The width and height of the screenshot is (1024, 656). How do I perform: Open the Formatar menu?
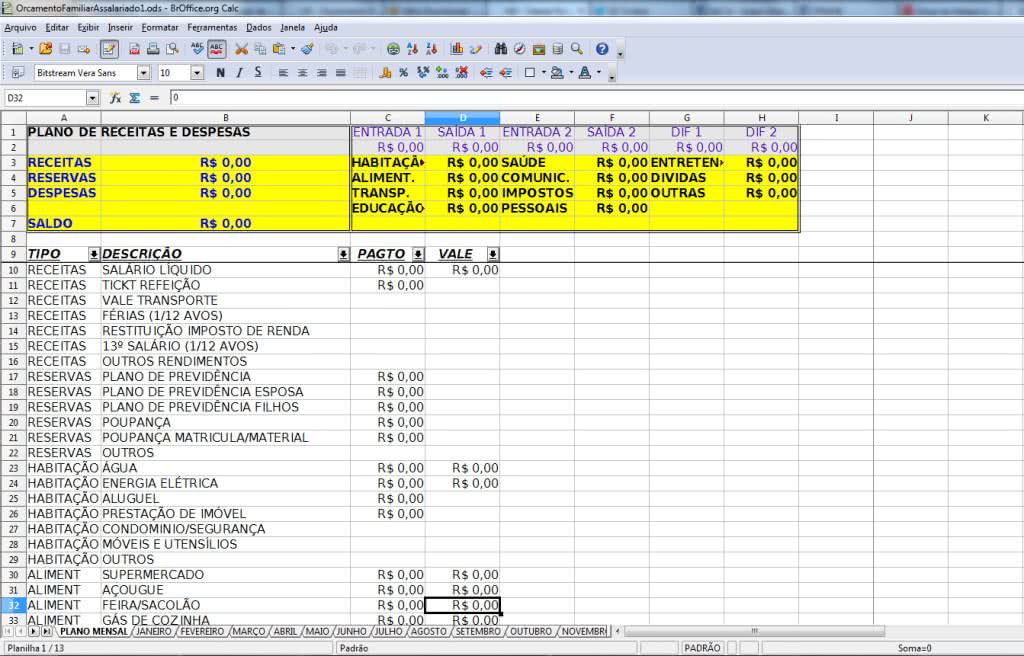(160, 27)
